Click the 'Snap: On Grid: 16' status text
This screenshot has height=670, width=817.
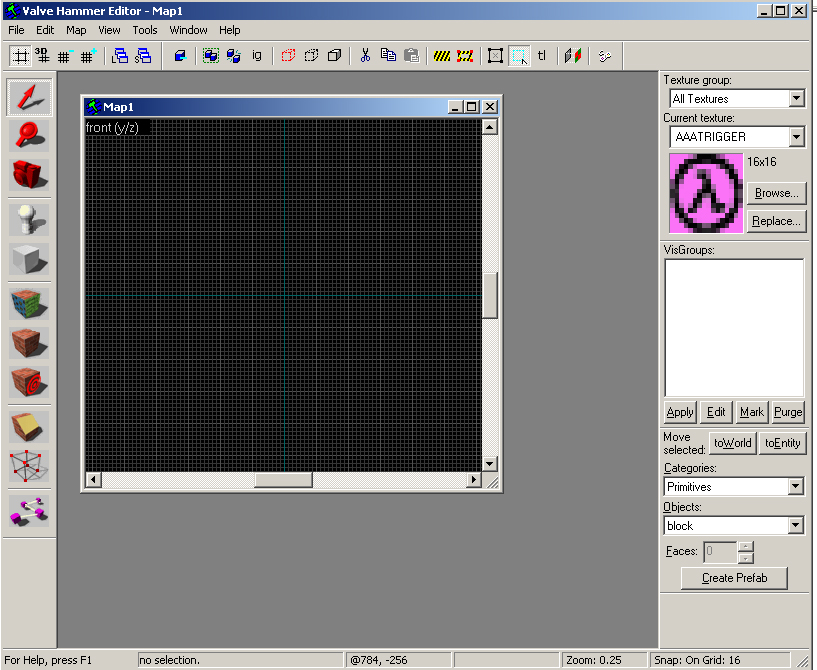point(697,660)
